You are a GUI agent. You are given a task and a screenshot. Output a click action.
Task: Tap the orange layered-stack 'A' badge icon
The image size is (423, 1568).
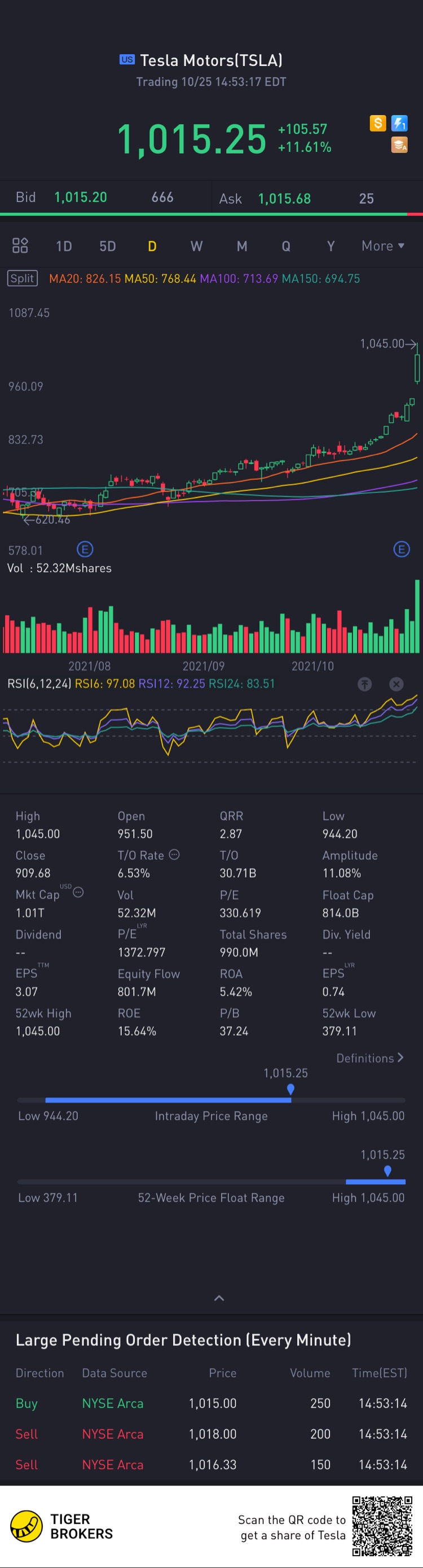click(399, 145)
